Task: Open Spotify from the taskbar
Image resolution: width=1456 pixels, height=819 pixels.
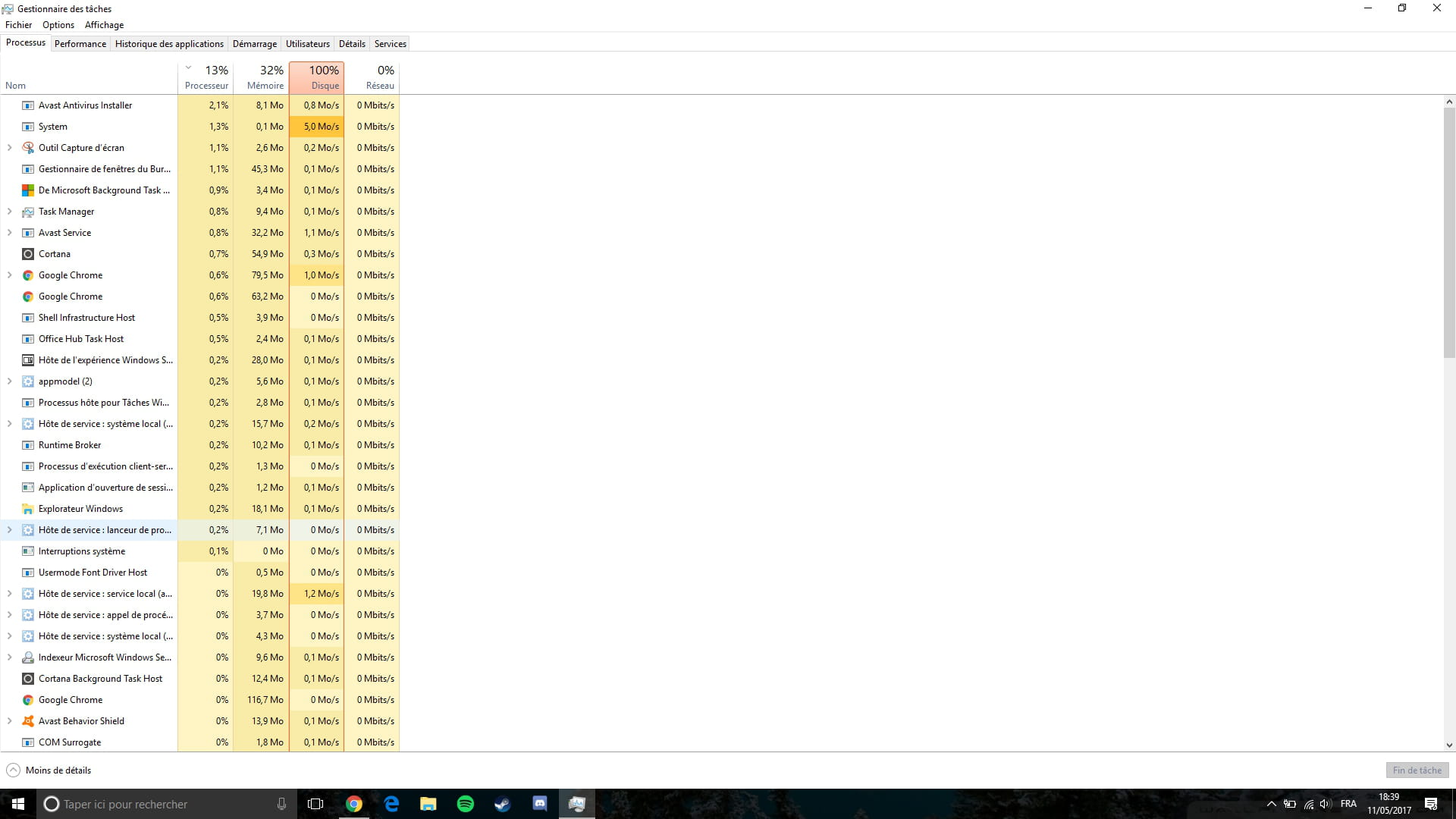Action: 466,804
